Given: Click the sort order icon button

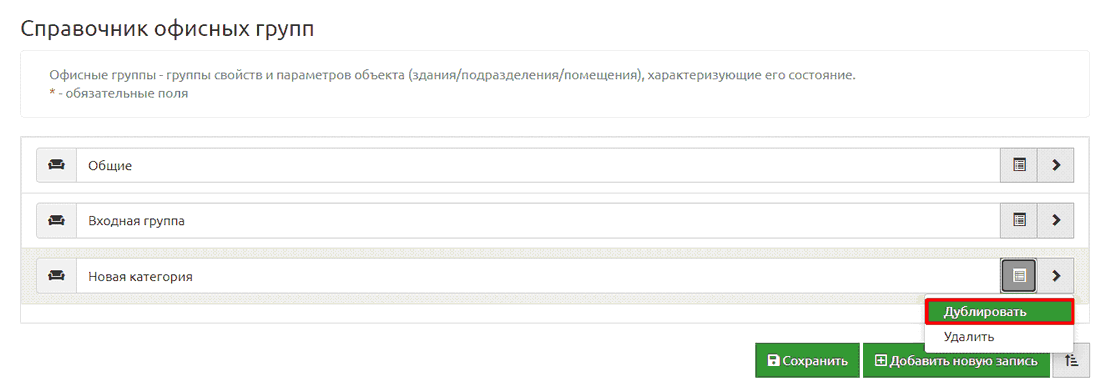Looking at the screenshot, I should click(1071, 361).
